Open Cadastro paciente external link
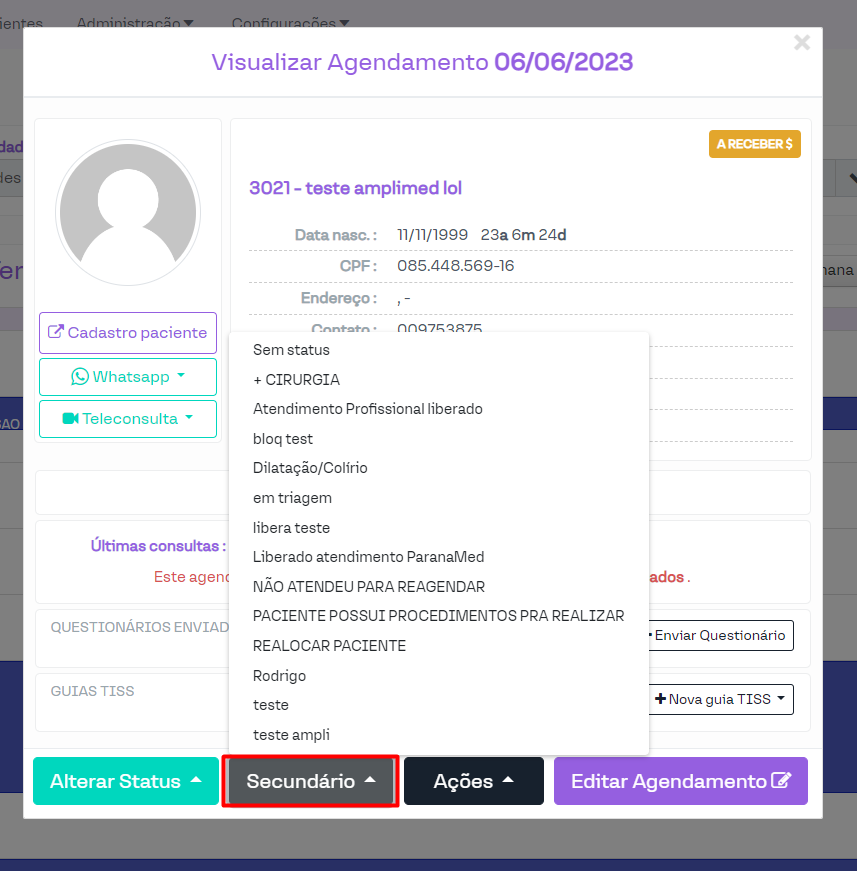The image size is (857, 871). [128, 333]
